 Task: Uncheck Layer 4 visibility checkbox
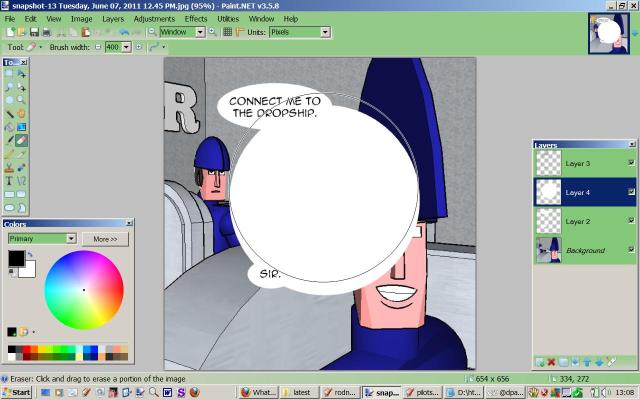[631, 192]
